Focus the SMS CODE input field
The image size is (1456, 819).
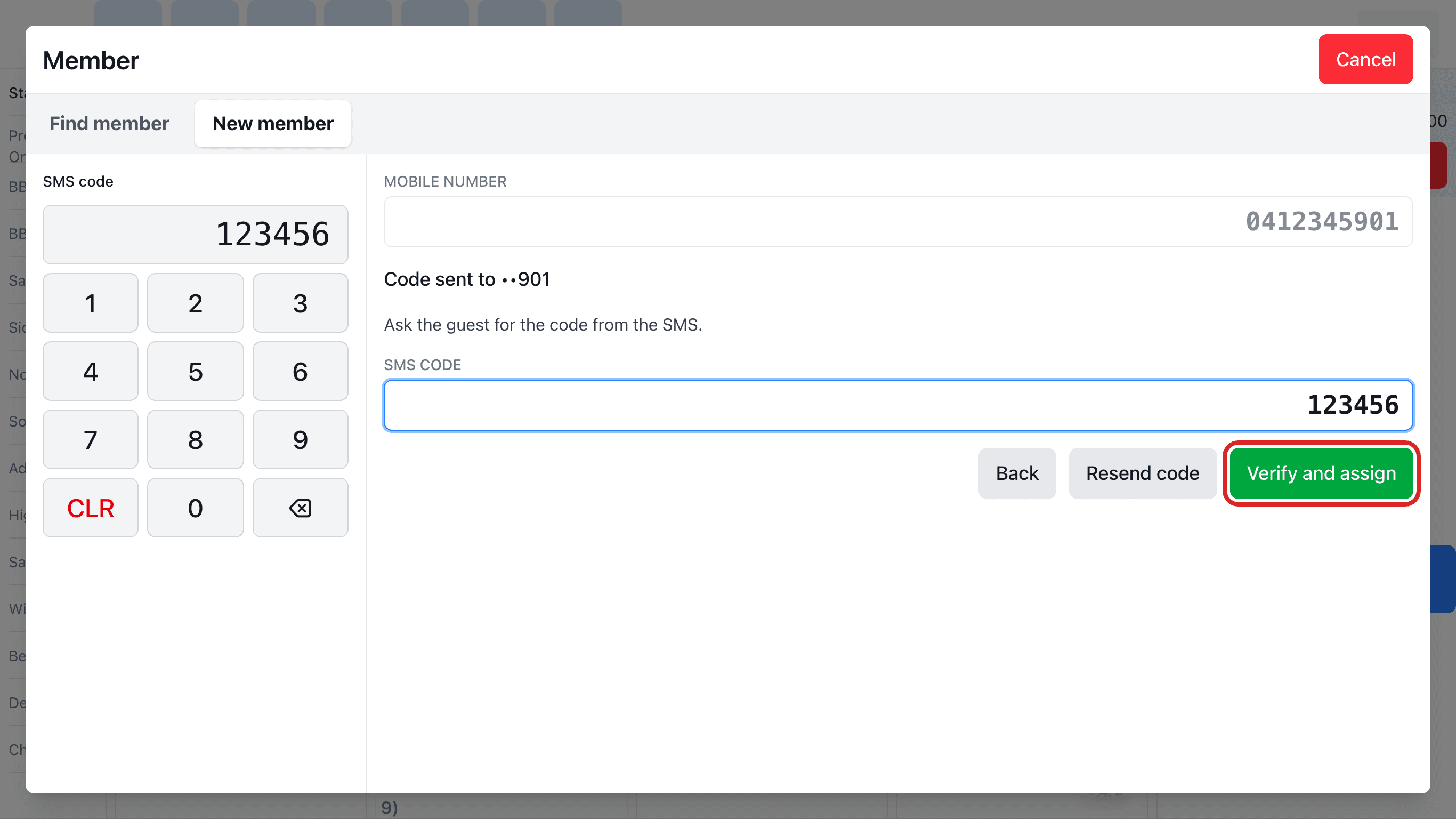click(898, 405)
